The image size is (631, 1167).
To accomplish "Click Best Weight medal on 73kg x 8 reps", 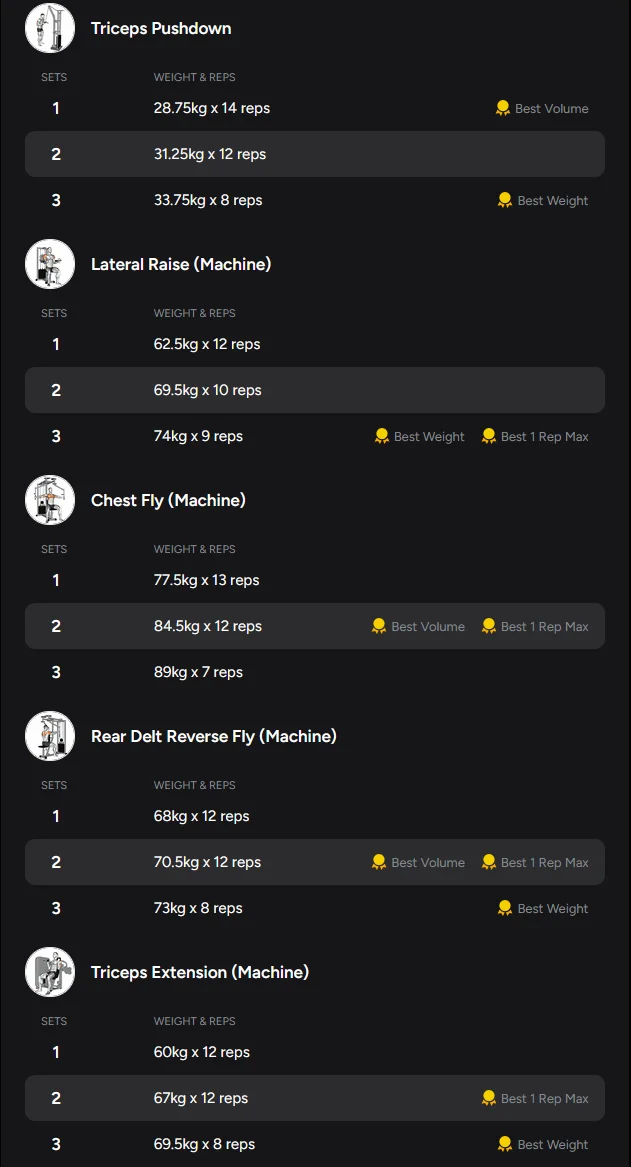I will pos(505,908).
